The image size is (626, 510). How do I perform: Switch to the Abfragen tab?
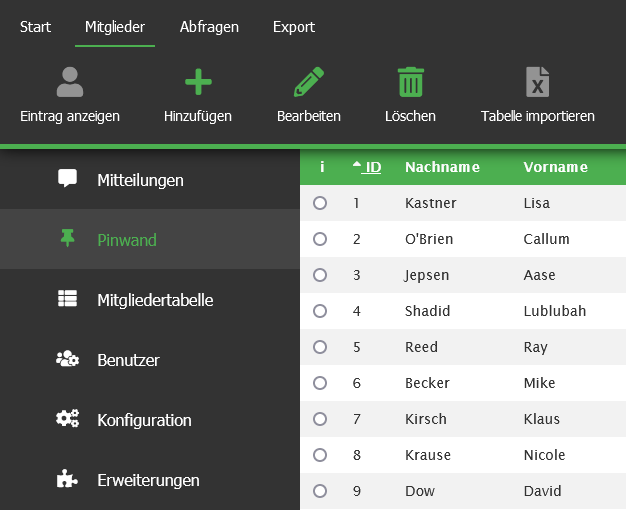click(209, 27)
